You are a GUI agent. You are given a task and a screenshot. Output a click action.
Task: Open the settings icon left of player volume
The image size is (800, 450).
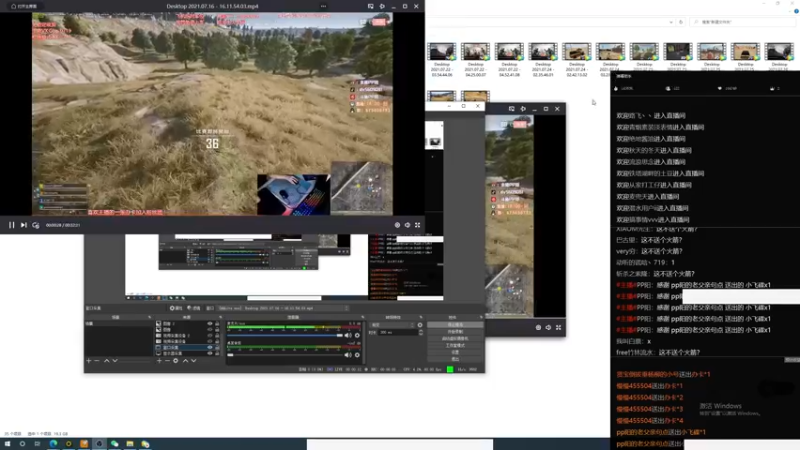(397, 225)
